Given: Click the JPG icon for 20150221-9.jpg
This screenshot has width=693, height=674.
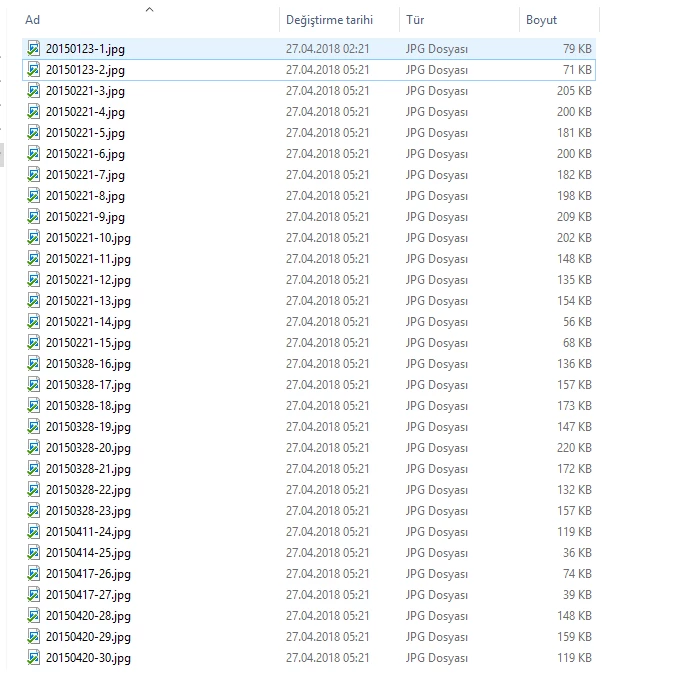Looking at the screenshot, I should [x=34, y=217].
